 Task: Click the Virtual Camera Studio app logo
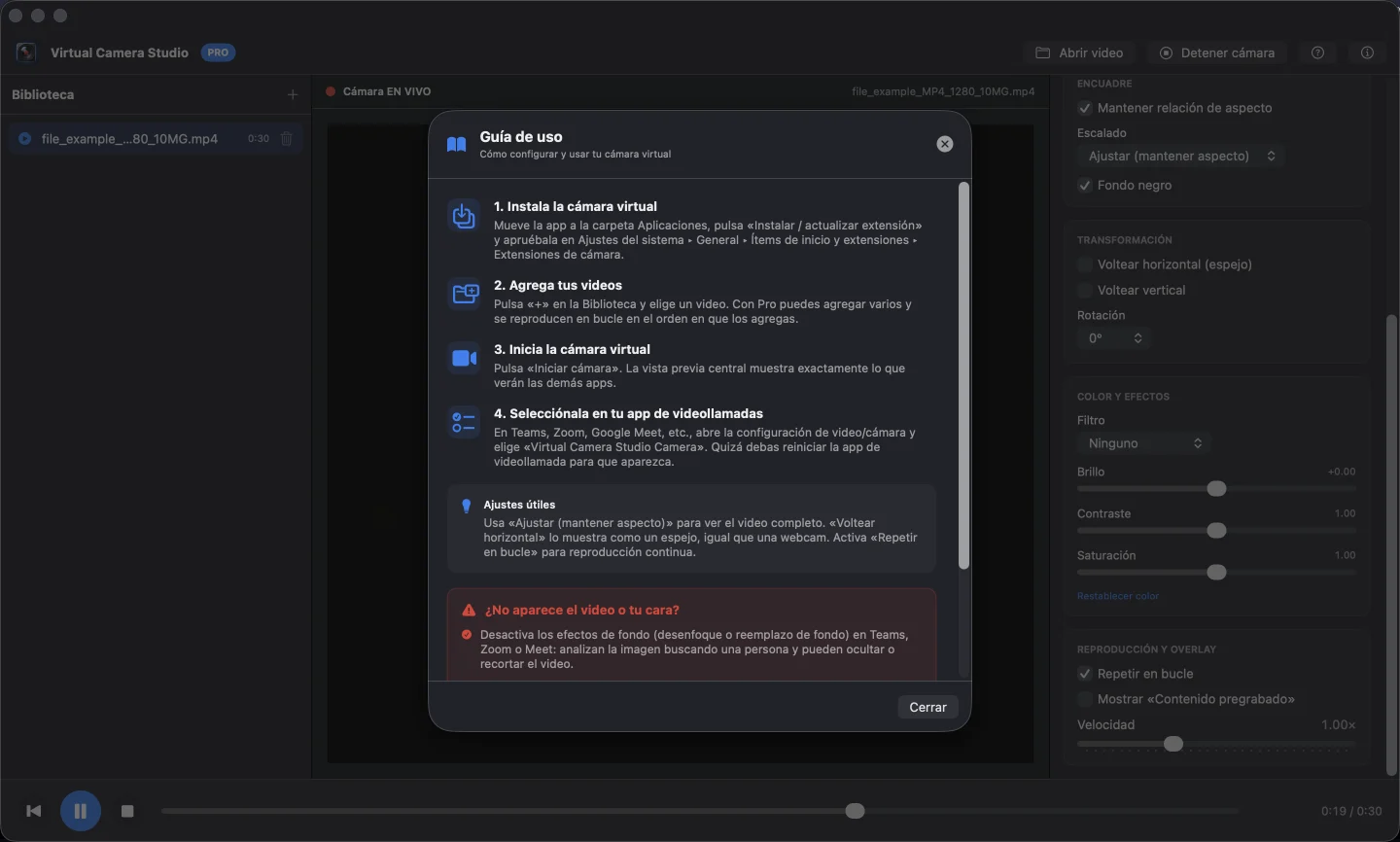click(26, 53)
